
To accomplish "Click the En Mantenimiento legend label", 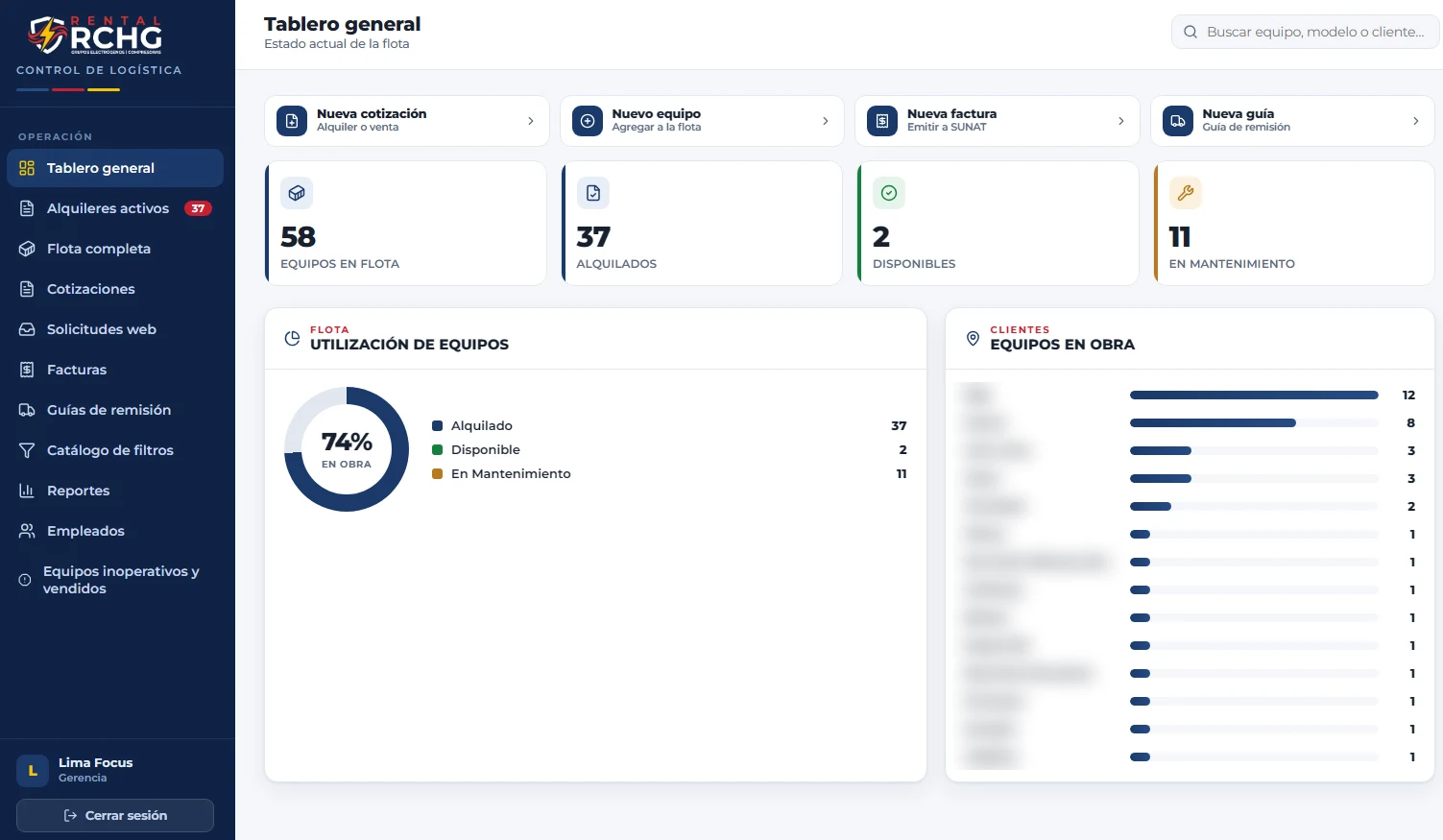I will point(511,473).
